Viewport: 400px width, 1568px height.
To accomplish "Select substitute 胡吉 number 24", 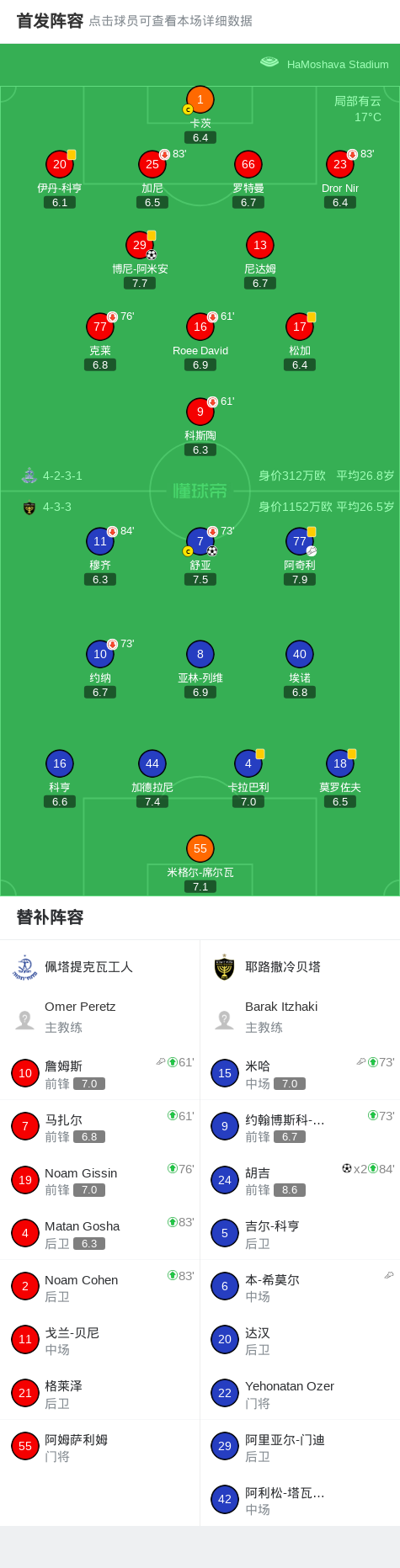I will (300, 1180).
